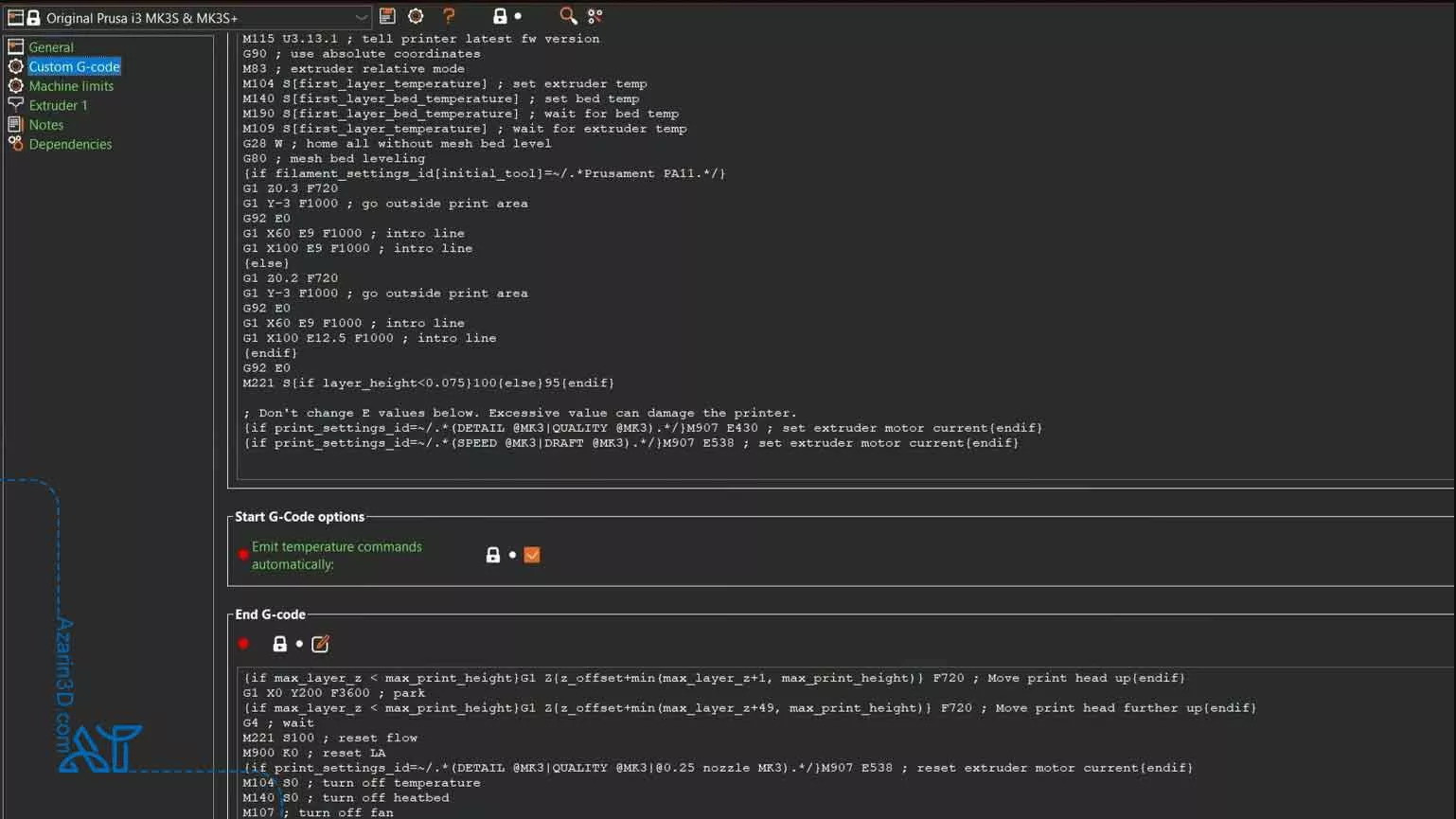The height and width of the screenshot is (819, 1456).
Task: Open the Original Prusa i3 MK3S preset selector
Action: click(x=189, y=17)
